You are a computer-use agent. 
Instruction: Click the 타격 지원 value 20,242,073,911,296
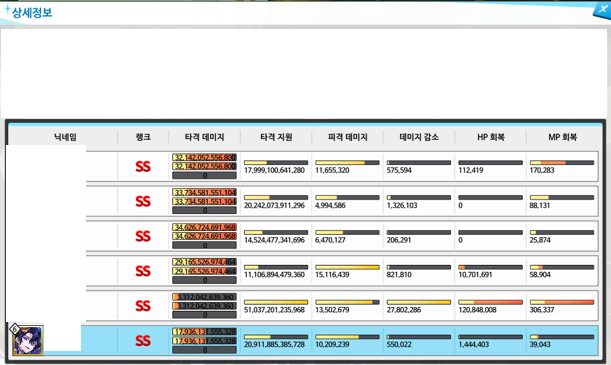[274, 205]
